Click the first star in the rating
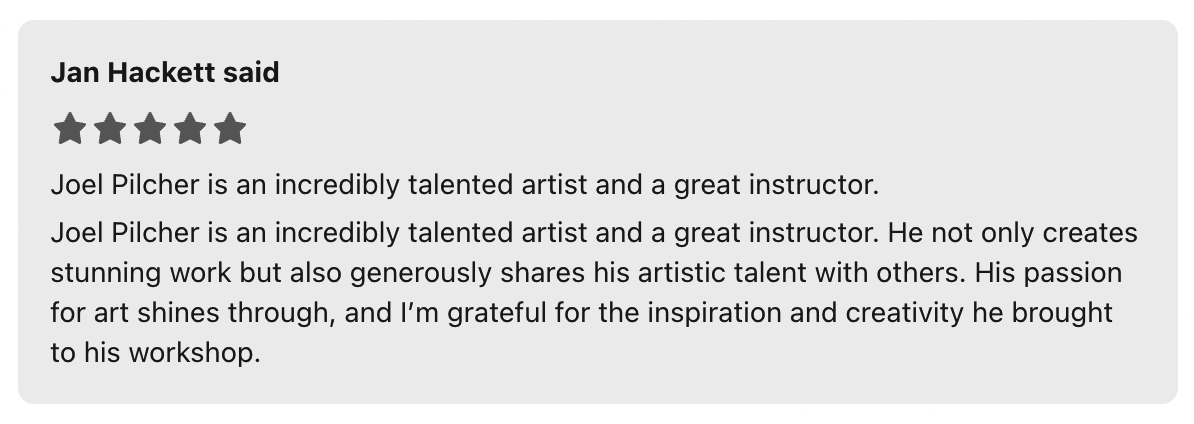Viewport: 1194px width, 424px height. [68, 129]
